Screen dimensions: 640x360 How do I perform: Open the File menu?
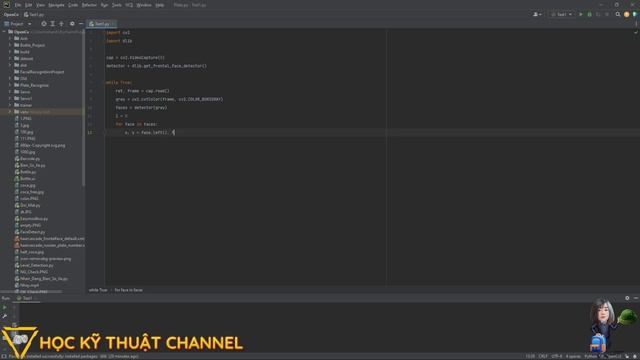pos(18,5)
